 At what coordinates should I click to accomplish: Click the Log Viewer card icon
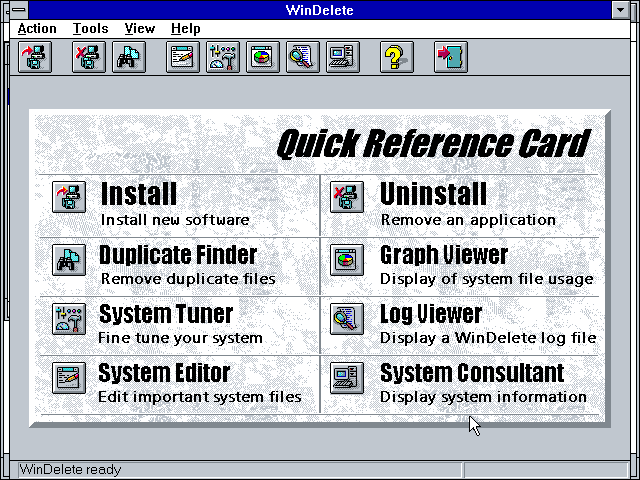[347, 319]
